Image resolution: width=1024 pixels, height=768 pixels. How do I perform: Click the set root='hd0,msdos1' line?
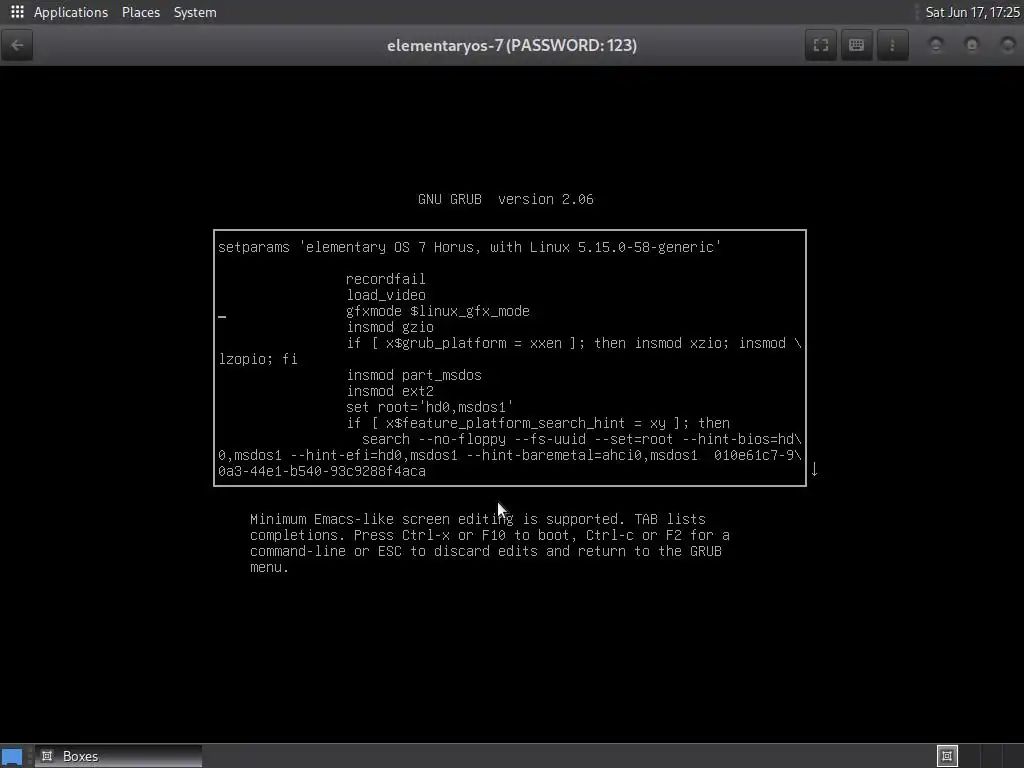429,407
